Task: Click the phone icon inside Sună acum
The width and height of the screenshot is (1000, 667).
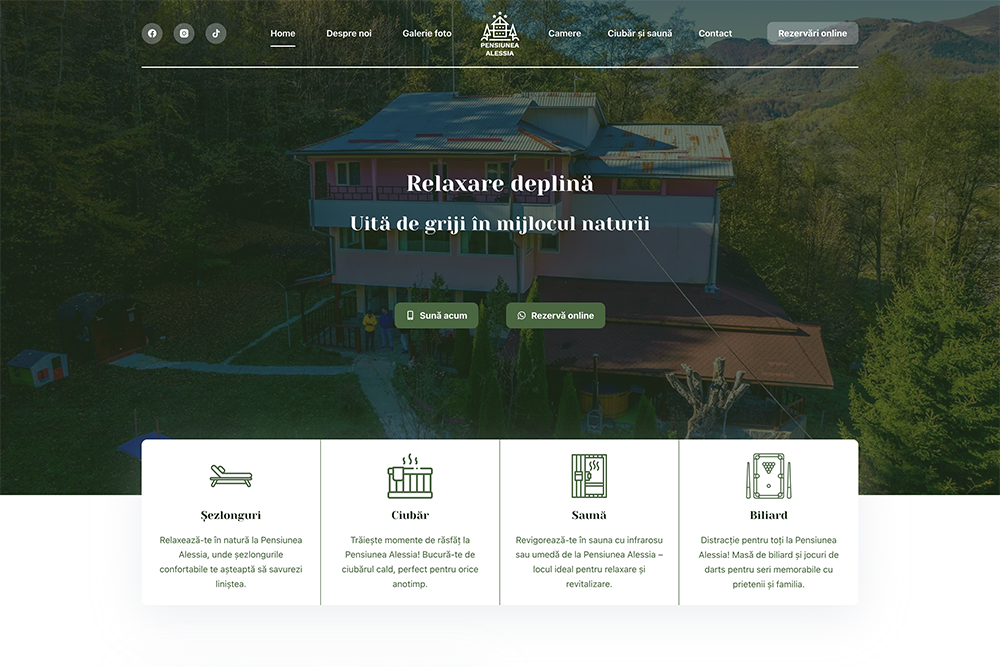Action: (410, 315)
